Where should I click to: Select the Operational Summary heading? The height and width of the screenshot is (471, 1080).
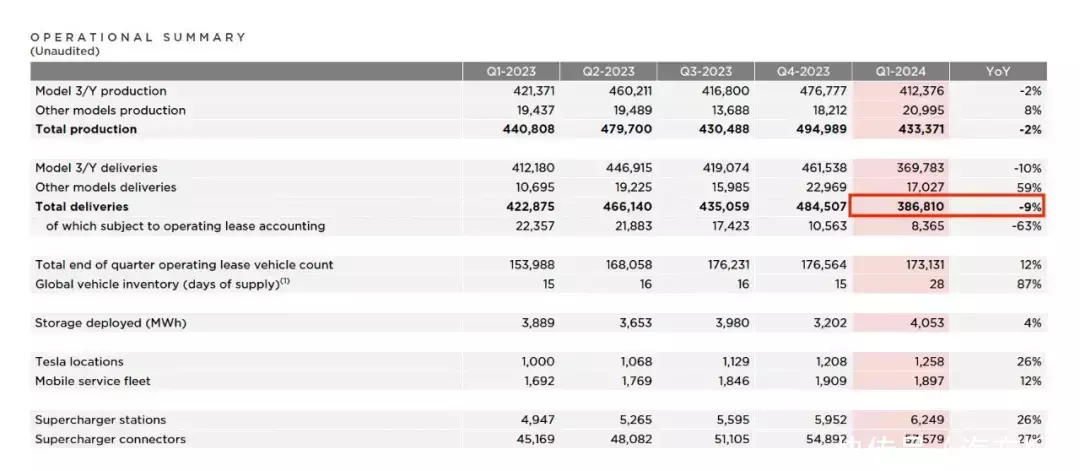pyautogui.click(x=138, y=37)
